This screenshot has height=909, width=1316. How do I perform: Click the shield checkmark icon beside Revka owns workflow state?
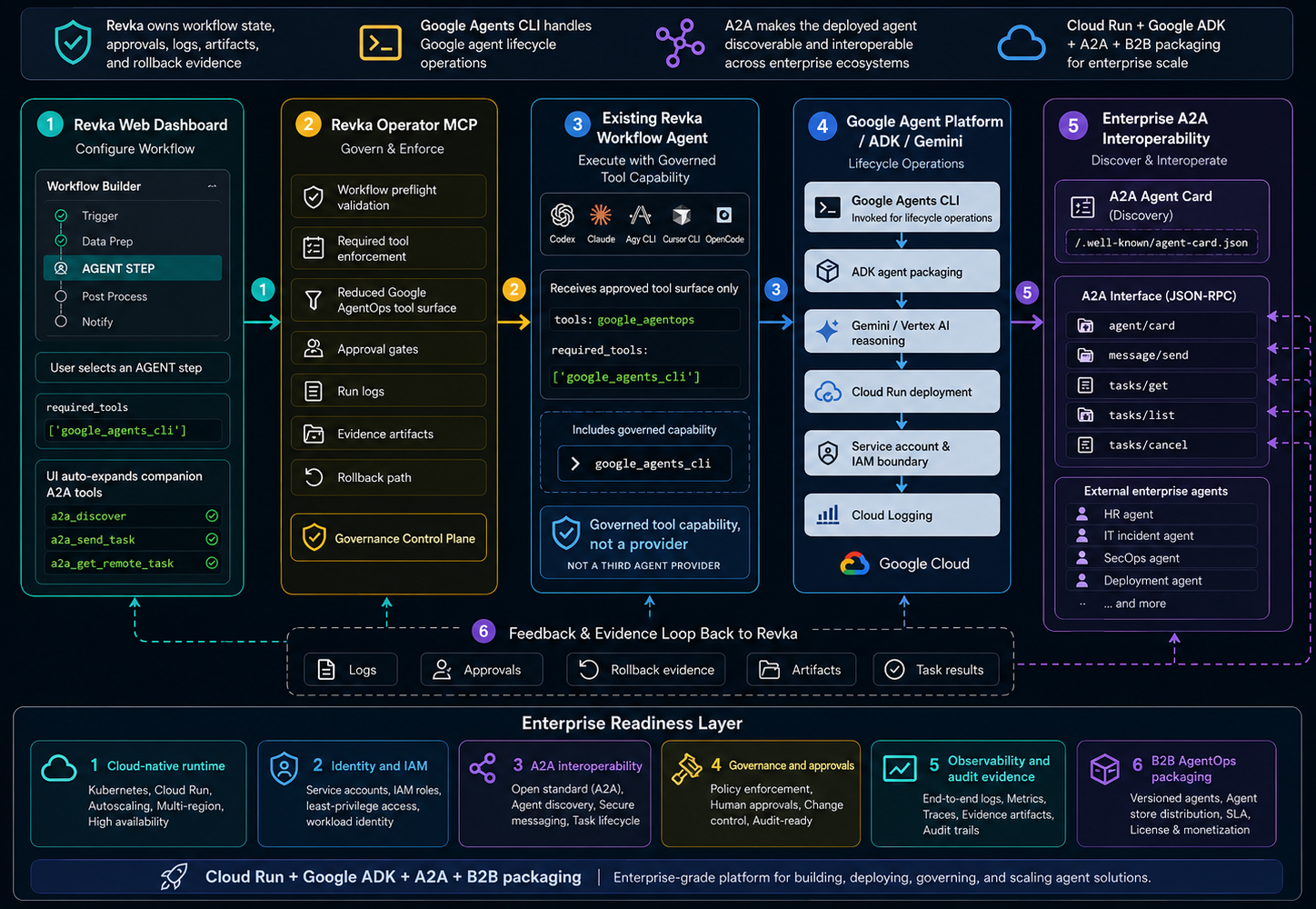(73, 43)
